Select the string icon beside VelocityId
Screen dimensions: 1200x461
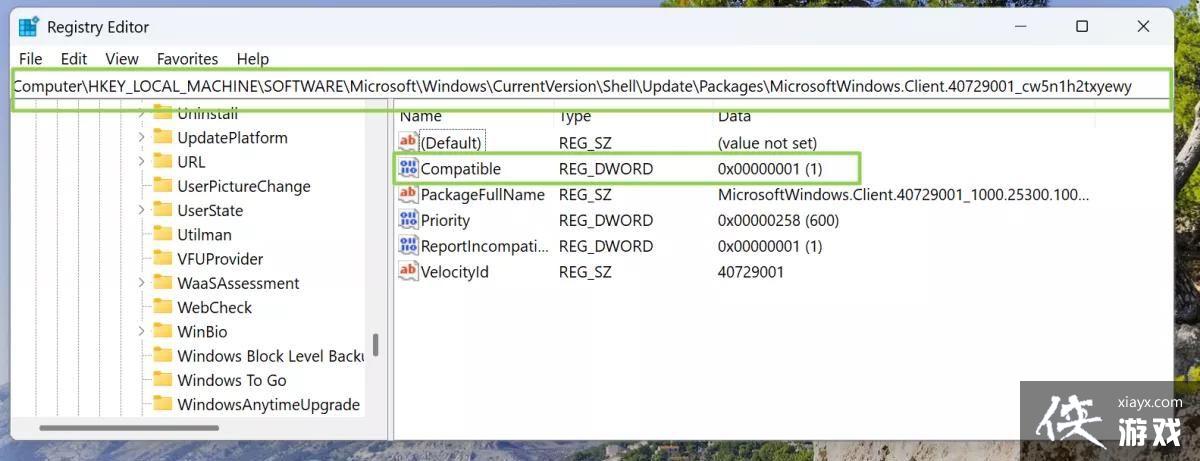[x=408, y=271]
